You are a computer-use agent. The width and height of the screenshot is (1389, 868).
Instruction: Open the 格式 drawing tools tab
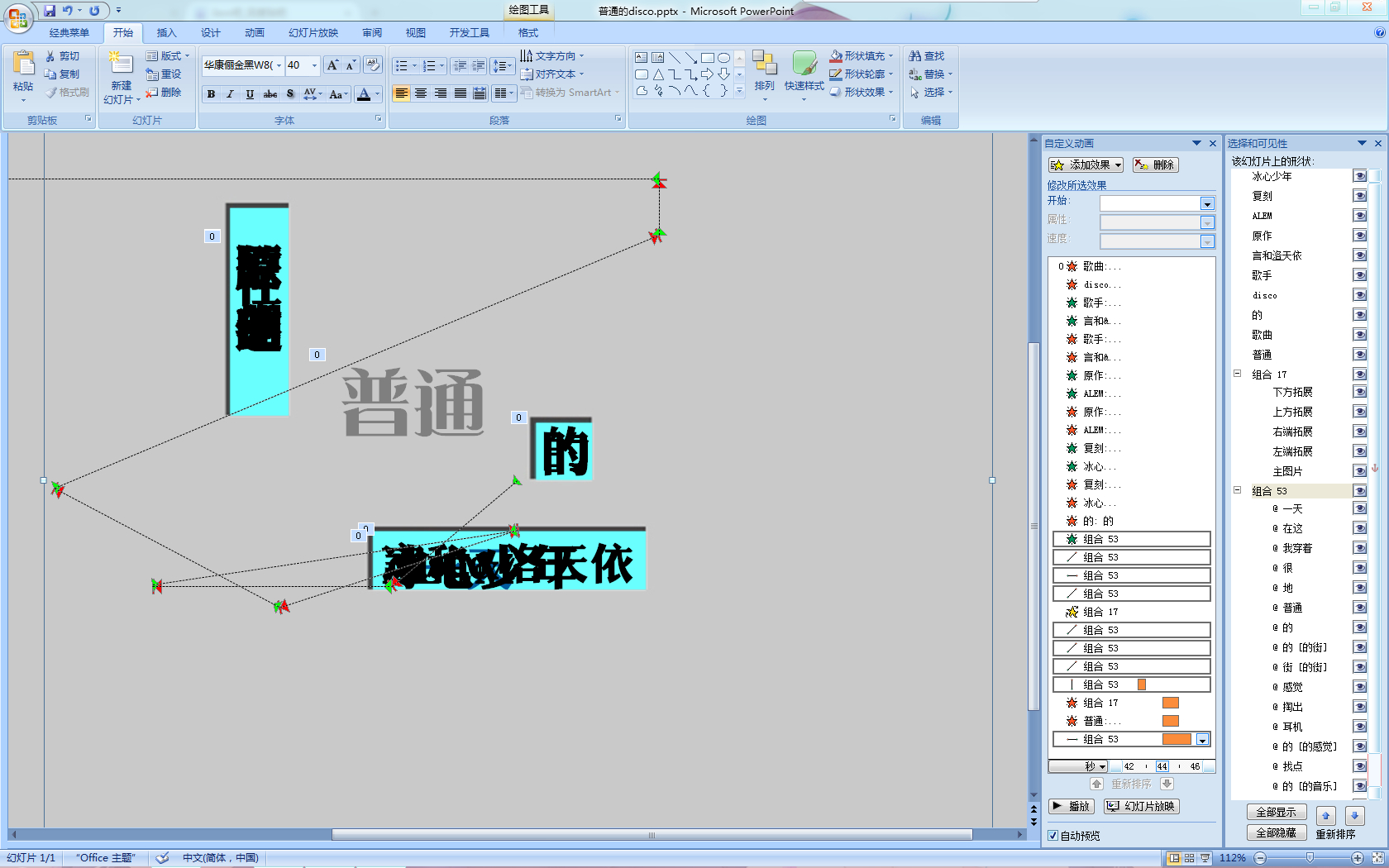528,33
